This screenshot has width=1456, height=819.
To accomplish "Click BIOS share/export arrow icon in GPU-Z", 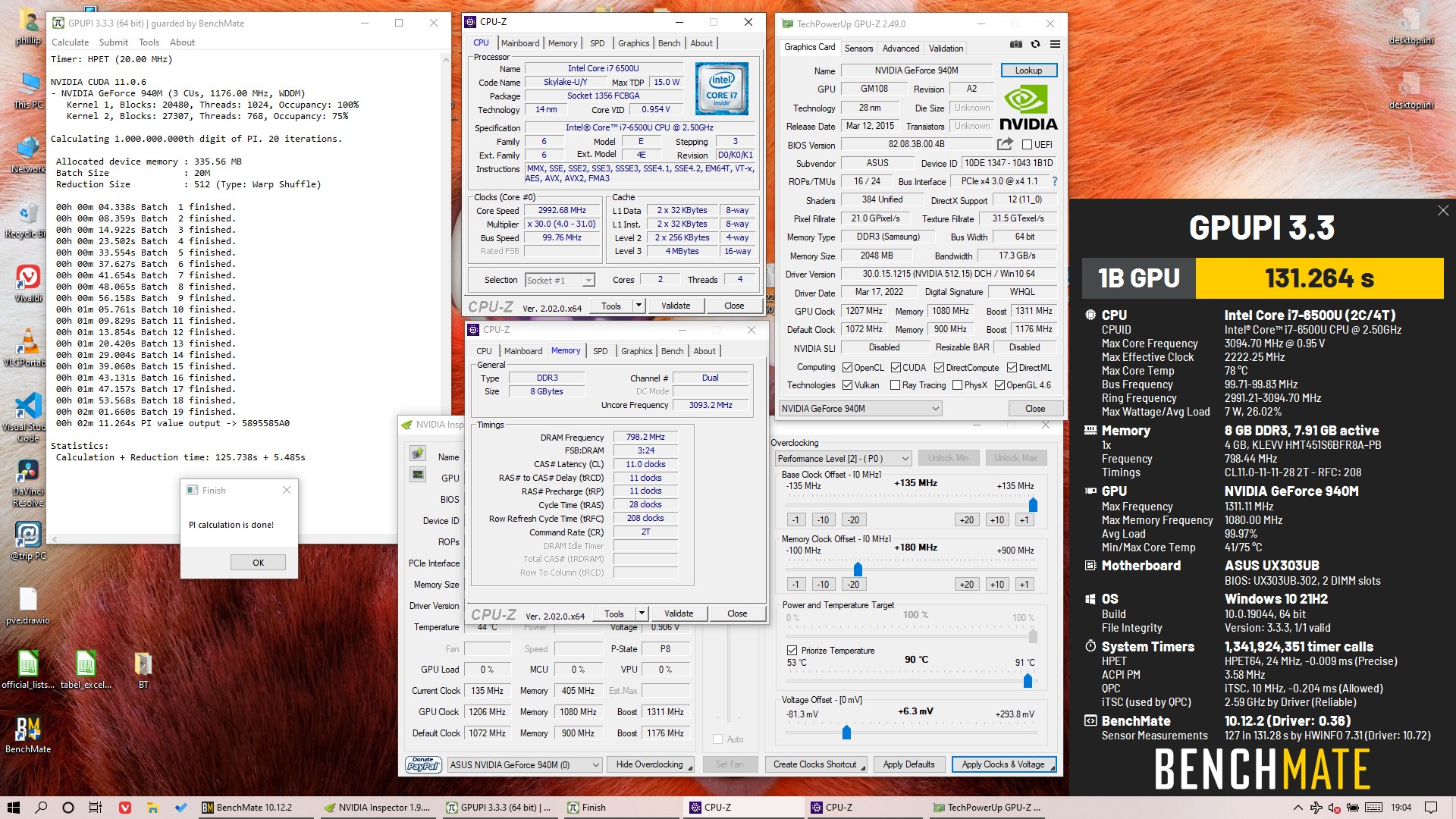I will [1005, 144].
